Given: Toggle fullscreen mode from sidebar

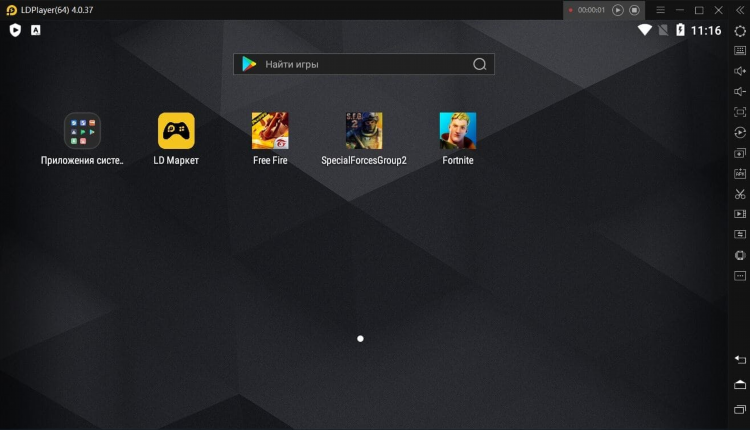Looking at the screenshot, I should click(740, 112).
